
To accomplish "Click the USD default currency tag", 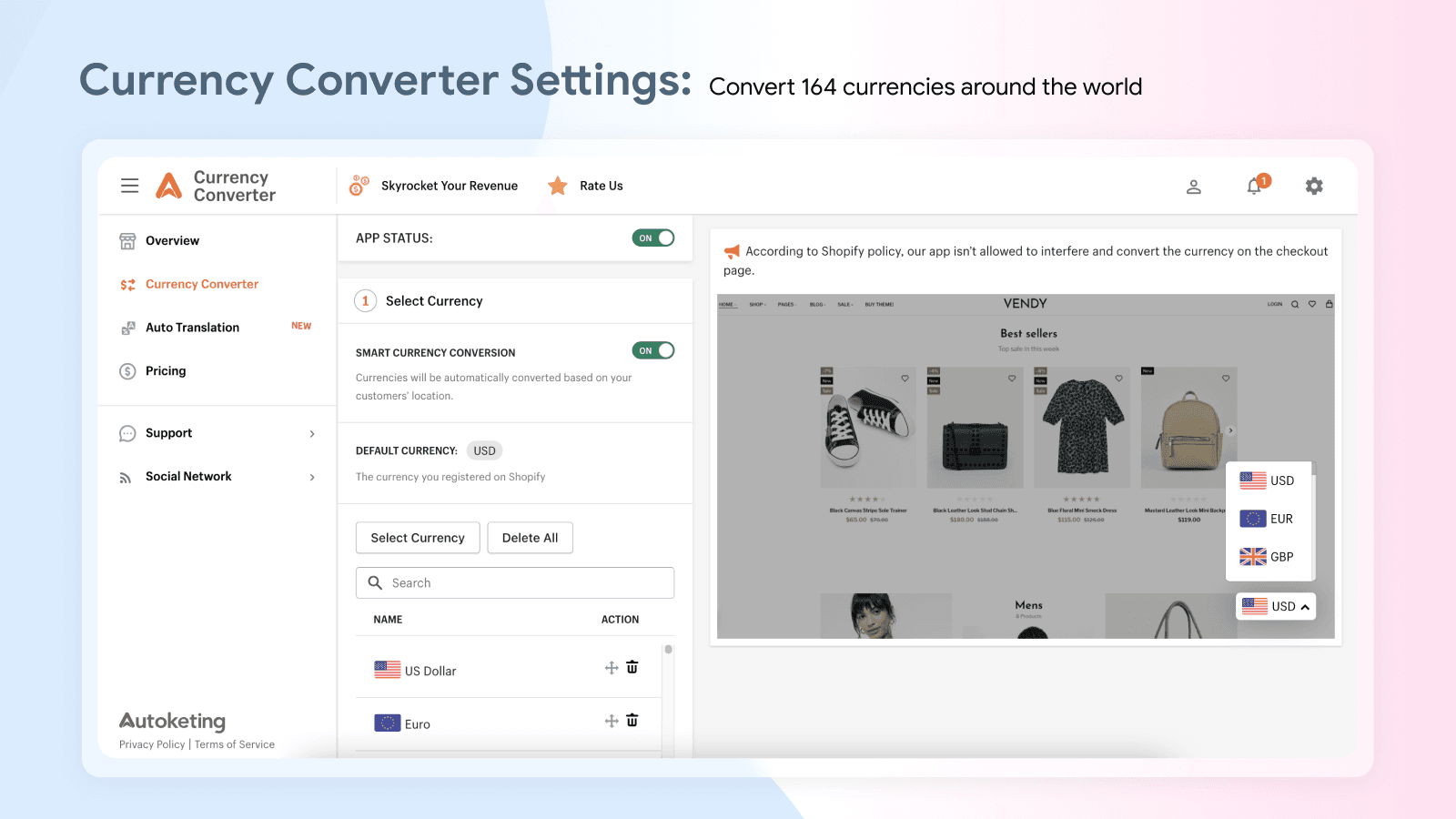I will [484, 450].
